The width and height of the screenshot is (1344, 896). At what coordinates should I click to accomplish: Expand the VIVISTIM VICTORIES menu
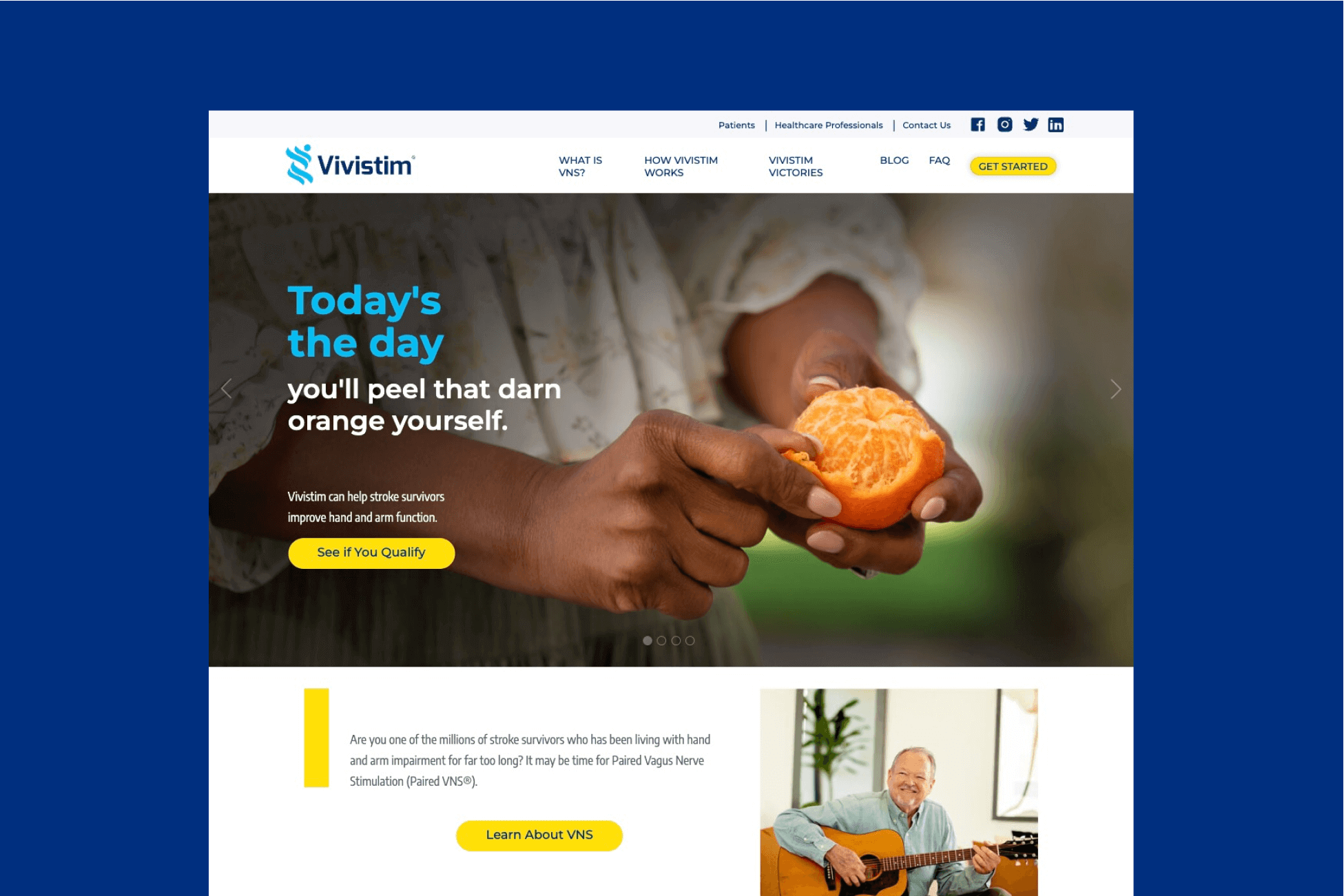(795, 165)
